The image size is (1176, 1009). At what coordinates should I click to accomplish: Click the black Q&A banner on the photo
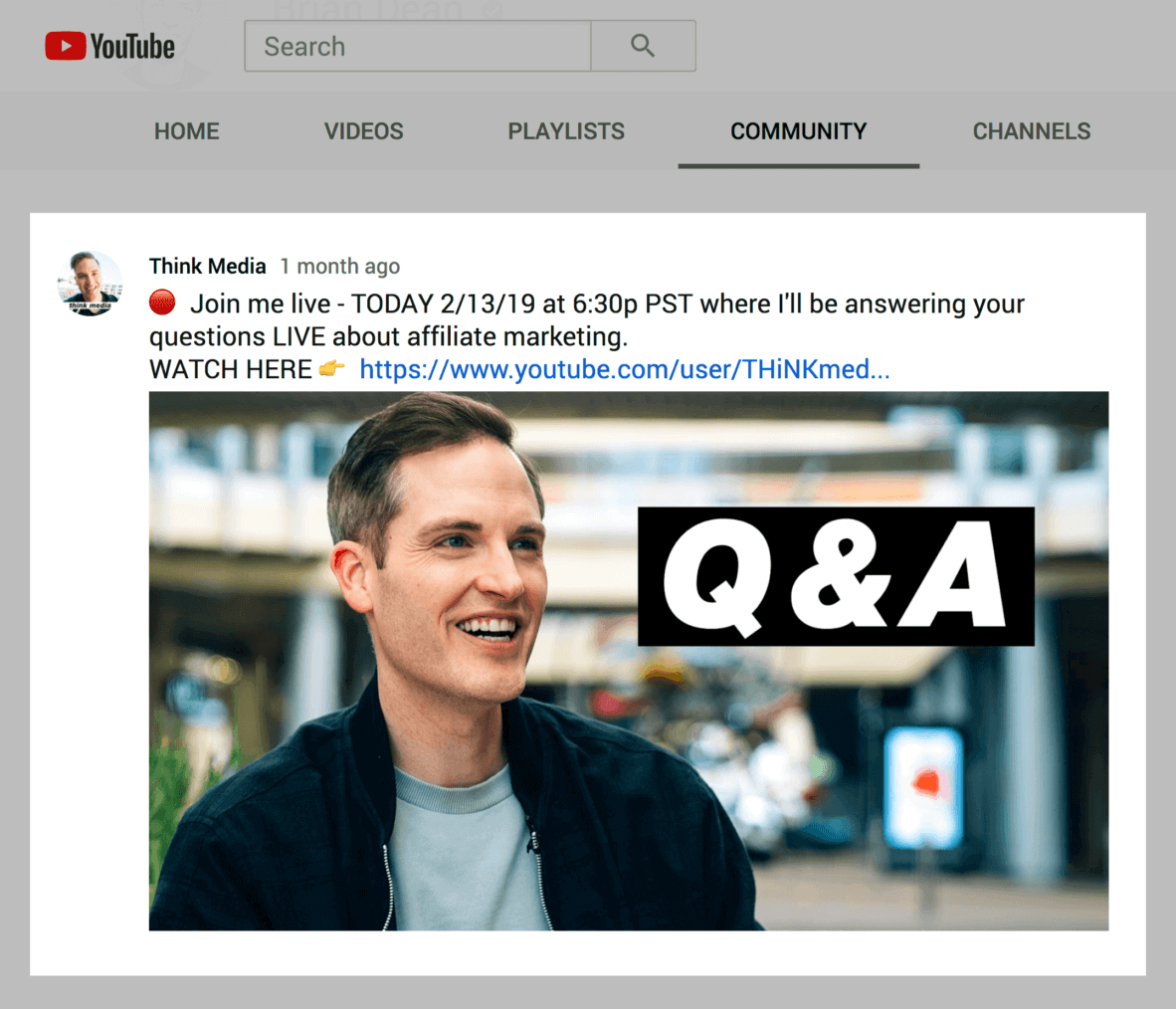[835, 577]
